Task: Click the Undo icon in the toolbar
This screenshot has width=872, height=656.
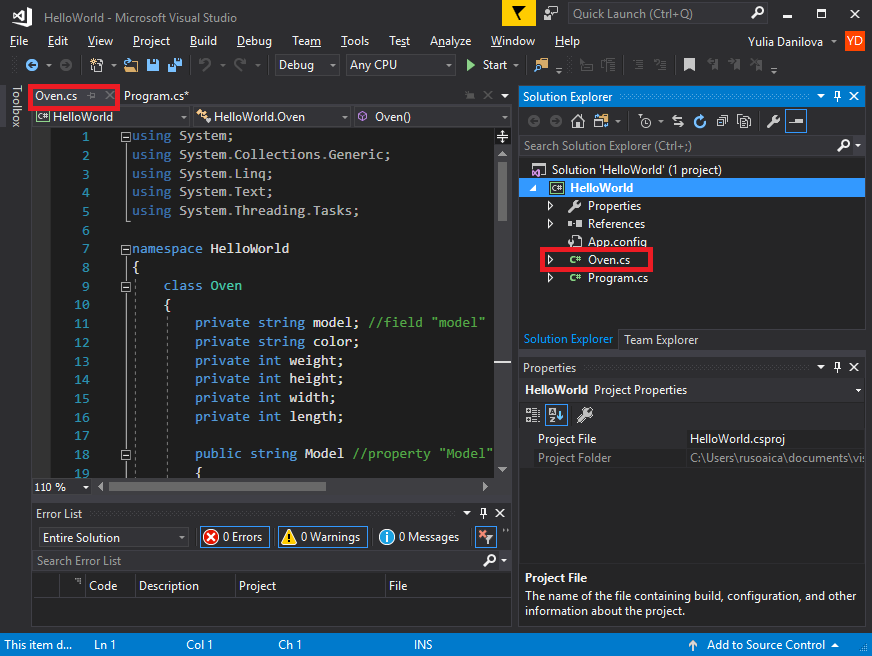Action: tap(205, 65)
